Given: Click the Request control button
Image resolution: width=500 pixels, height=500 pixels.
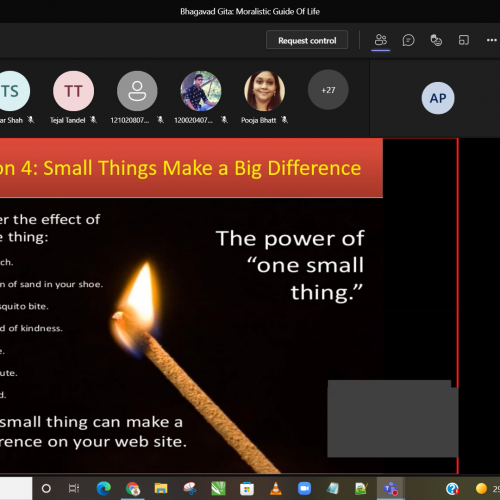Looking at the screenshot, I should coord(307,40).
